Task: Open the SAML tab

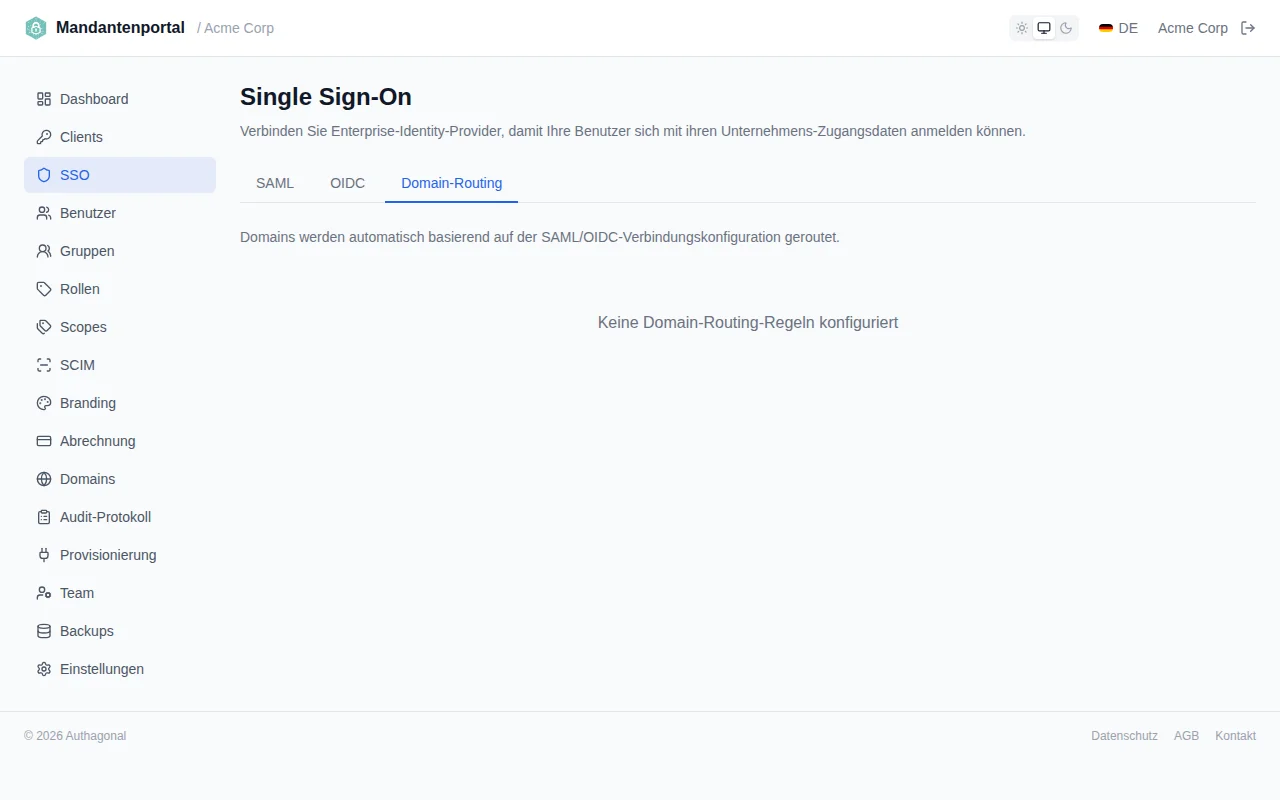Action: point(275,183)
